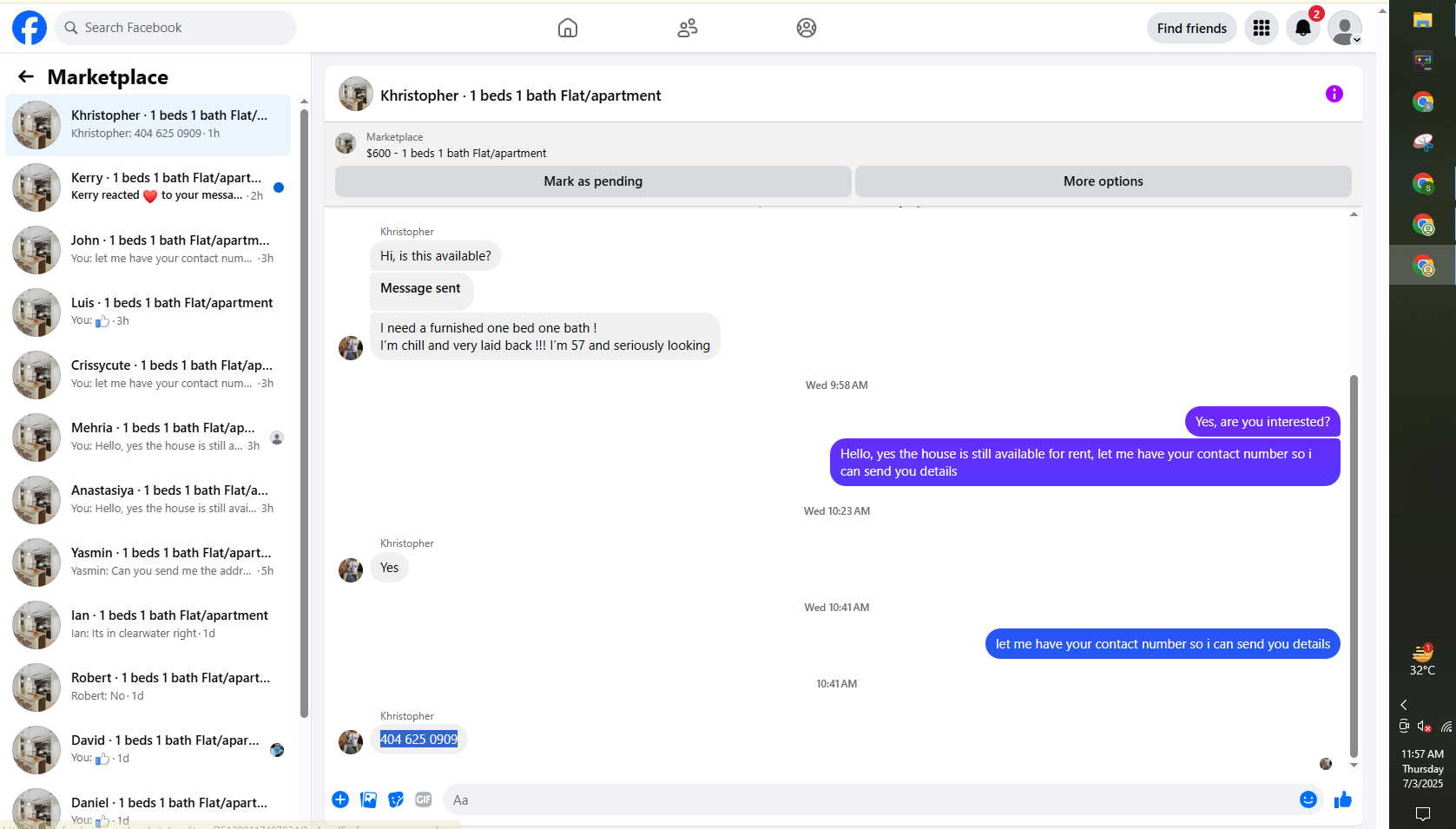This screenshot has width=1456, height=829.
Task: Click the highlighted phone number 404 625 0909
Action: point(418,740)
